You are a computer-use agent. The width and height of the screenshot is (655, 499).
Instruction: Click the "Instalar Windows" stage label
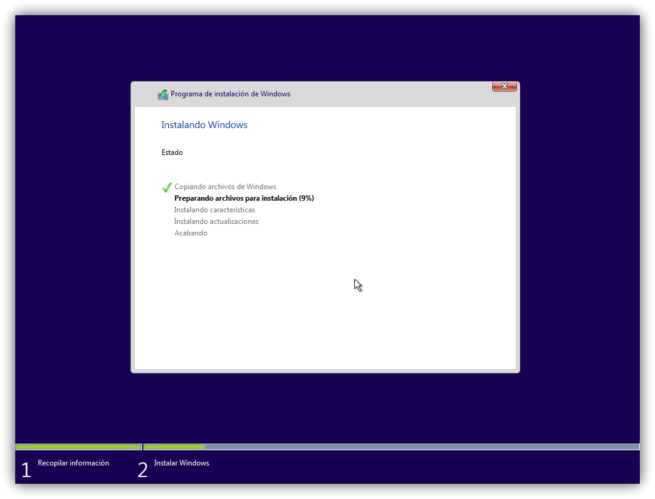pyautogui.click(x=181, y=463)
